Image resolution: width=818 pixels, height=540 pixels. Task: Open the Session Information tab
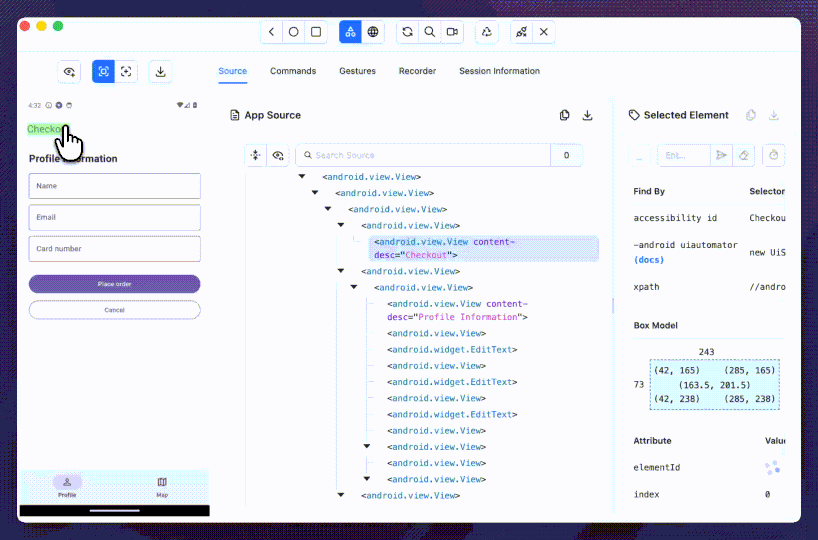point(499,71)
